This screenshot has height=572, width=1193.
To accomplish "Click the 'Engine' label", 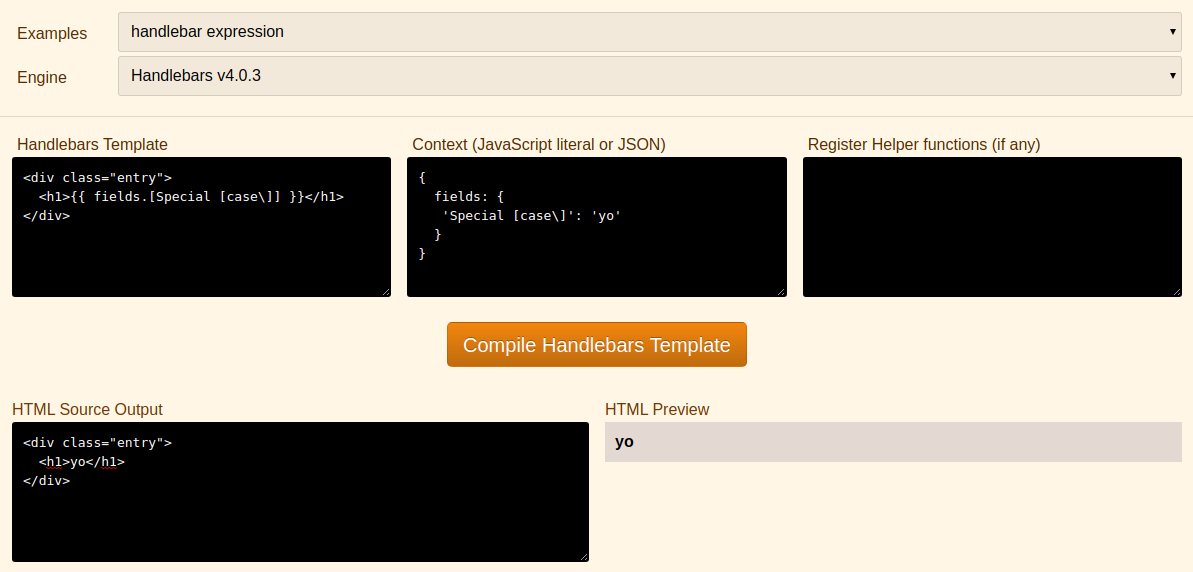I will click(42, 78).
